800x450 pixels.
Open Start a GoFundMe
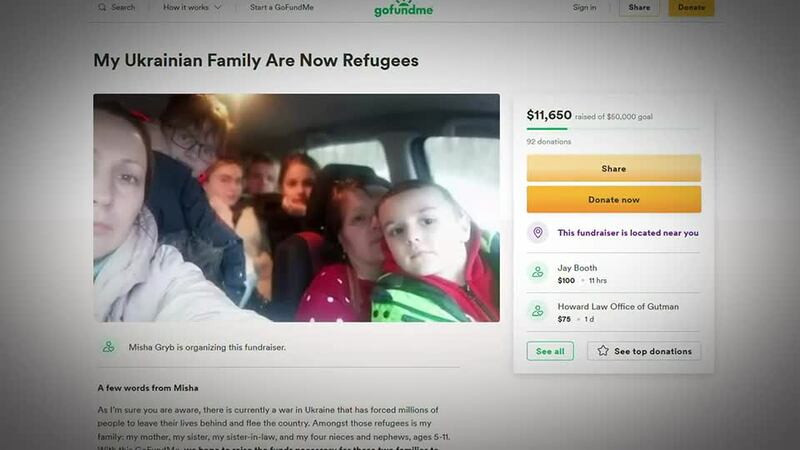coord(282,7)
